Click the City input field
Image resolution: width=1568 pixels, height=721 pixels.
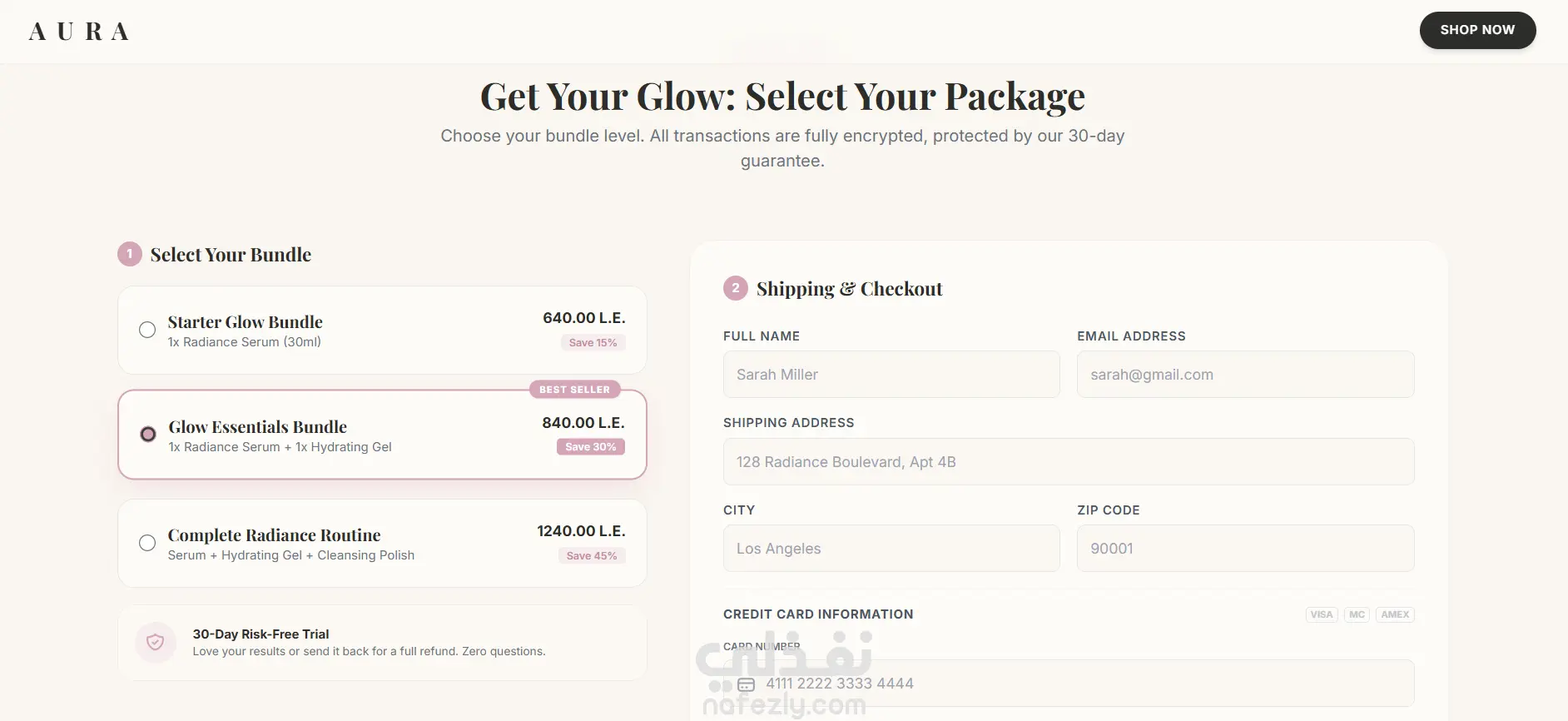[x=891, y=549]
